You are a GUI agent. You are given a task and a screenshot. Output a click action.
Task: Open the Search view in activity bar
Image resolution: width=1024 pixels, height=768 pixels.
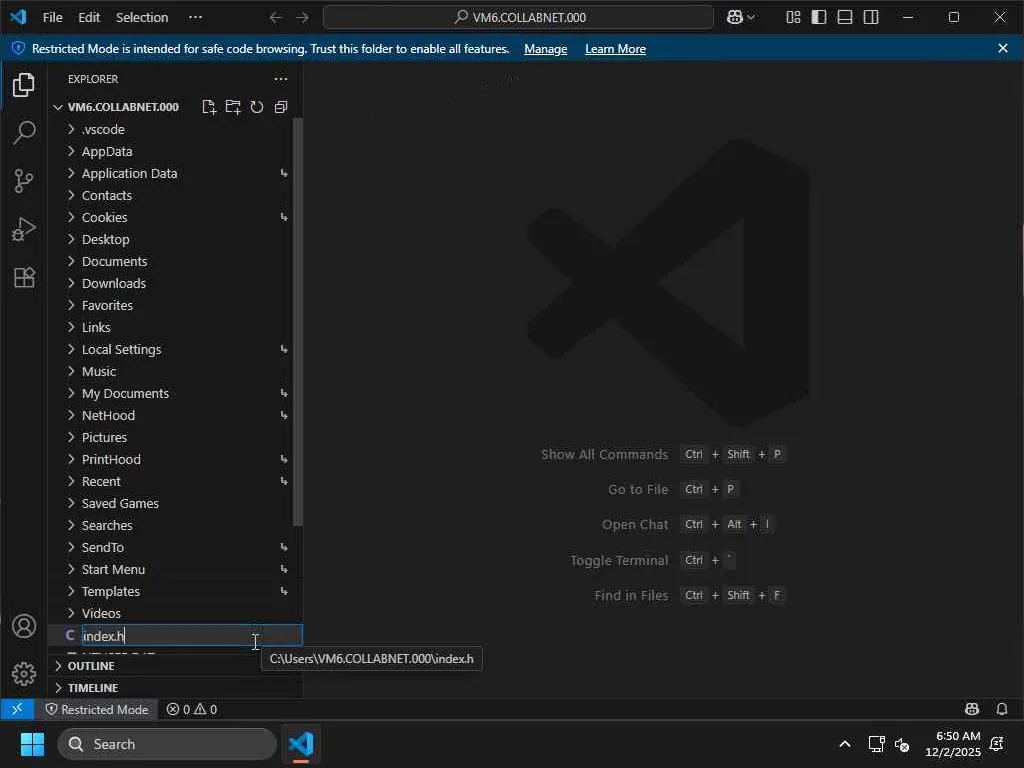24,133
